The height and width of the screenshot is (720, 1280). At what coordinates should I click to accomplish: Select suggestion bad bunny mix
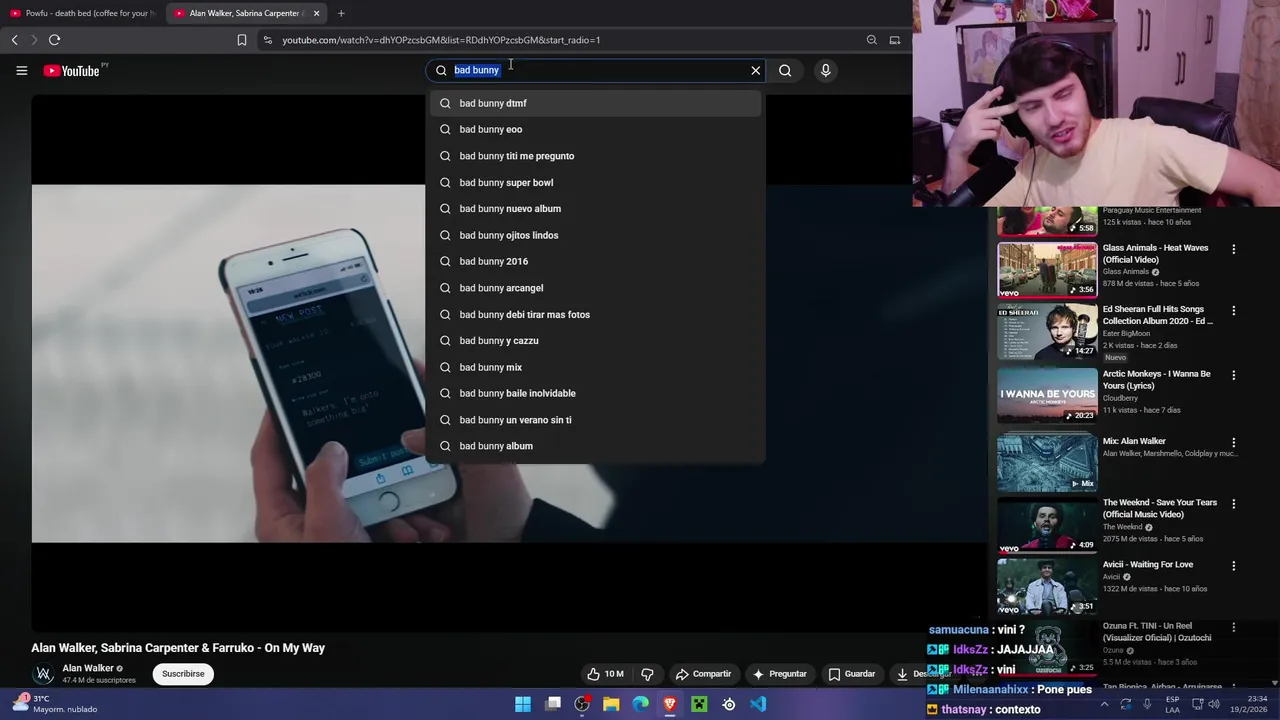pos(595,367)
